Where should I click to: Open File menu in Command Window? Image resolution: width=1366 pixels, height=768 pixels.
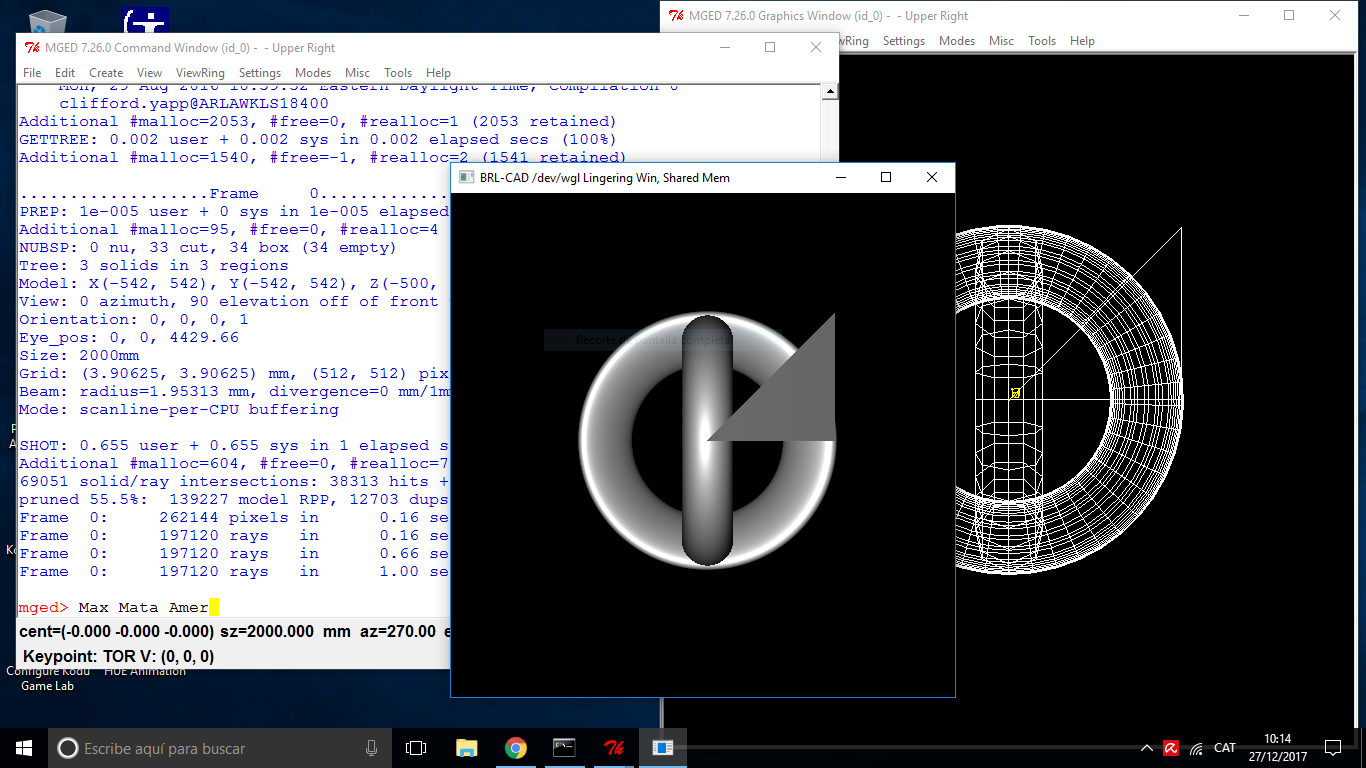pyautogui.click(x=32, y=73)
